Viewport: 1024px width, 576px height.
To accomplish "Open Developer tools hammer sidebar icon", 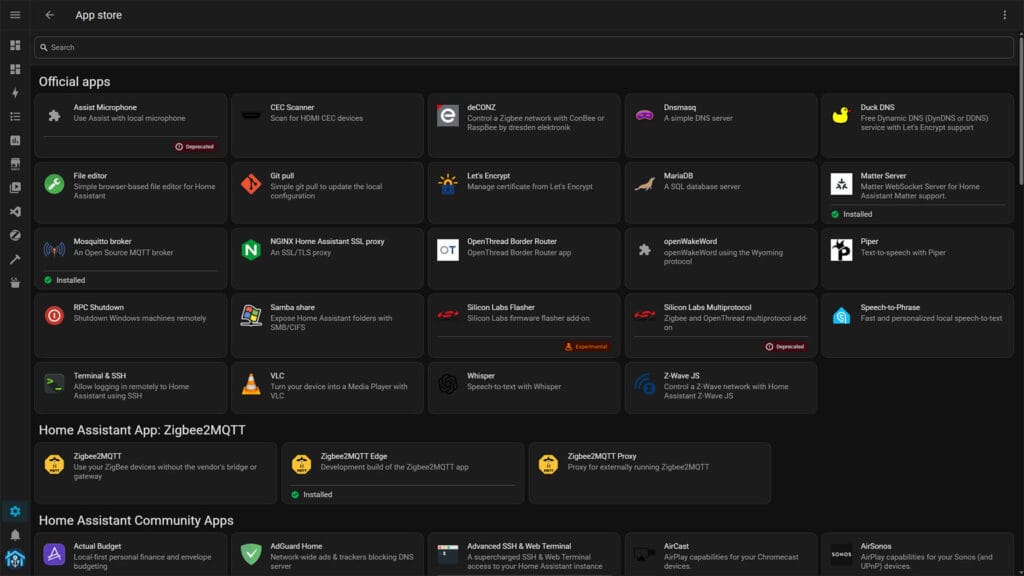I will (15, 259).
